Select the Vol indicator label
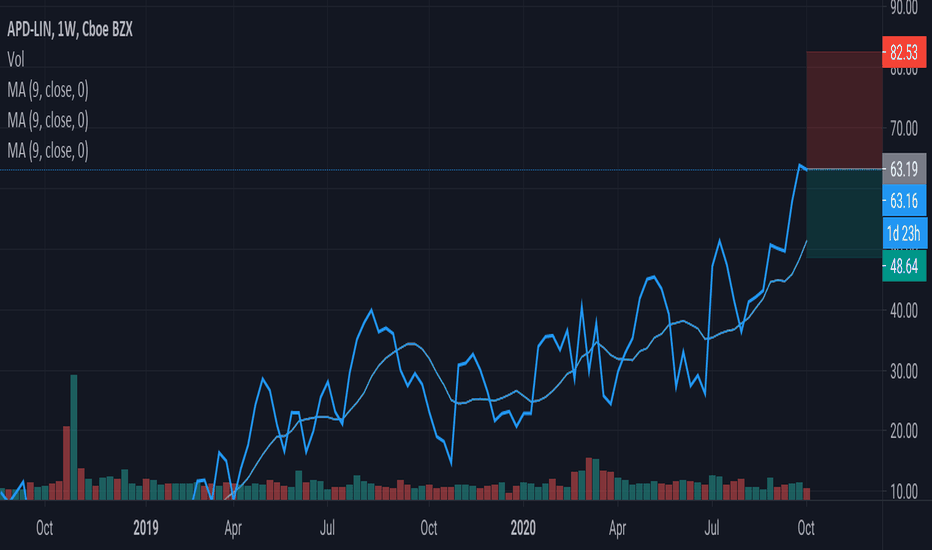Viewport: 932px width, 550px height. (15, 59)
